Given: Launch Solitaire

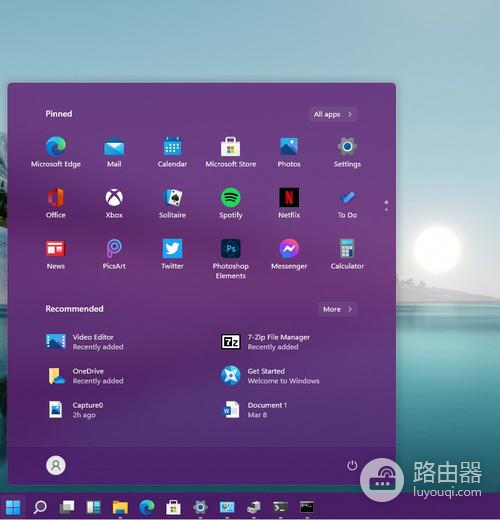Looking at the screenshot, I should pyautogui.click(x=172, y=203).
